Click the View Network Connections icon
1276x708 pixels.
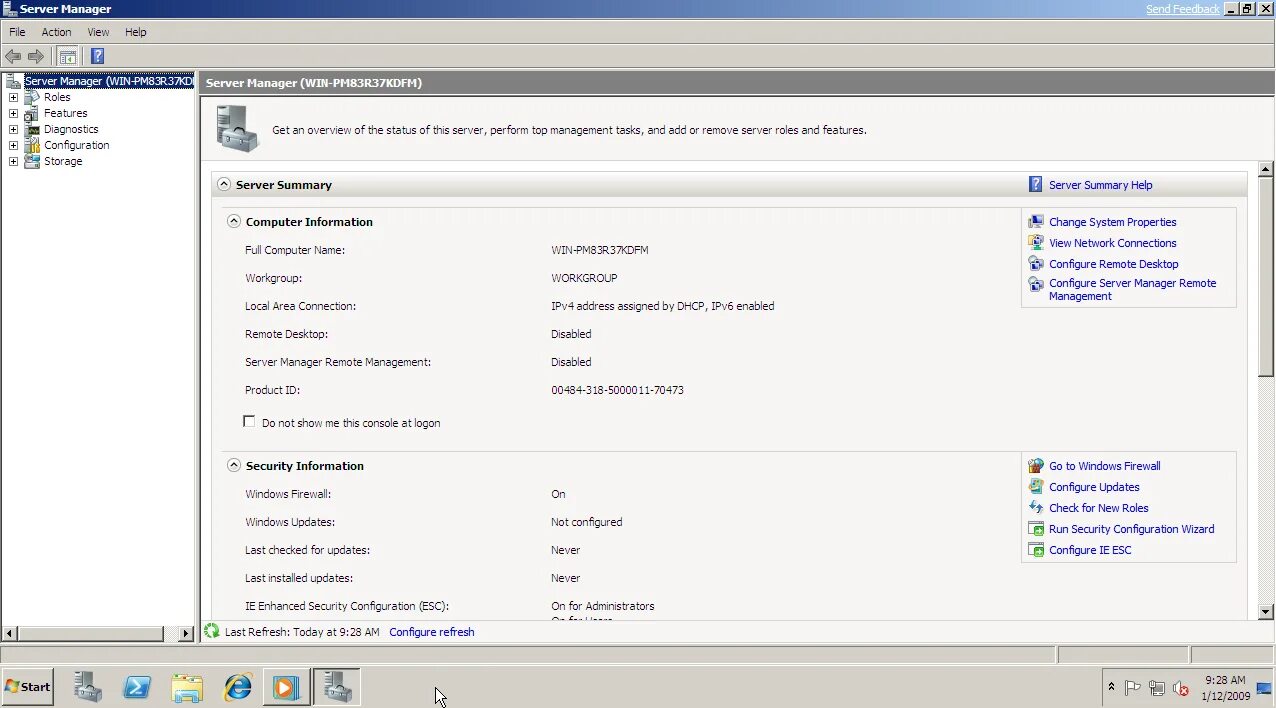(1036, 243)
